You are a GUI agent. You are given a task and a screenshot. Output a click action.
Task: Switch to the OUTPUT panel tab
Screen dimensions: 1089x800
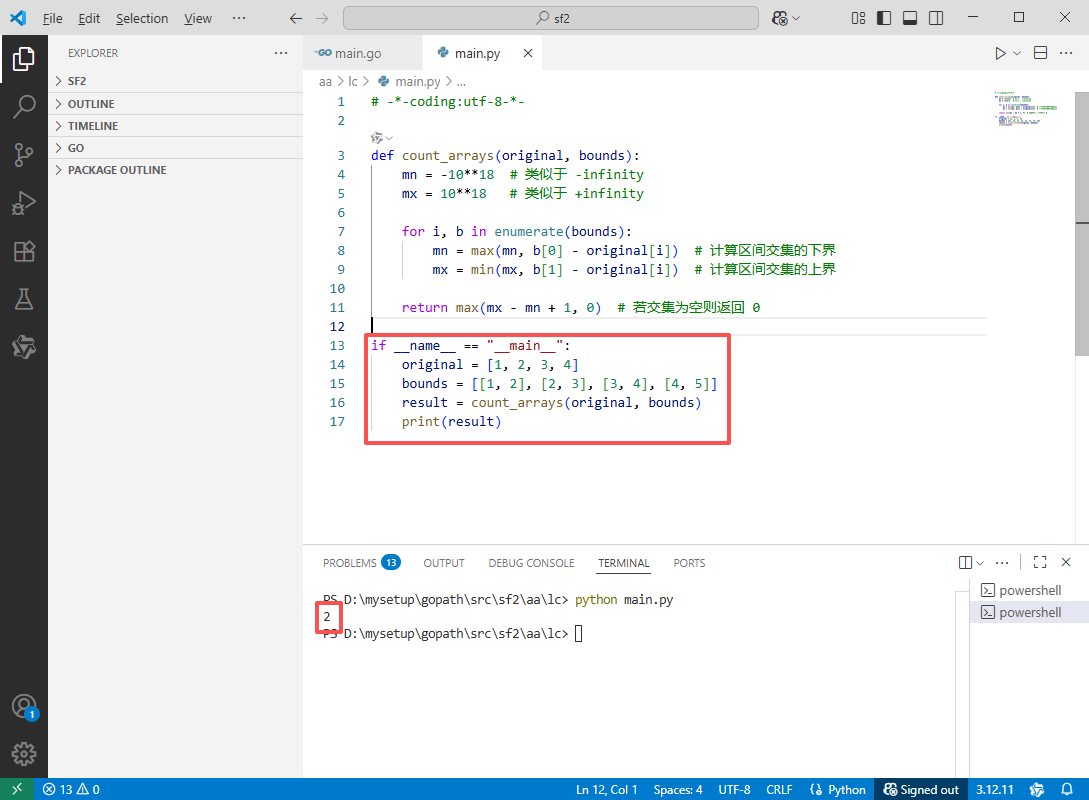[x=444, y=562]
